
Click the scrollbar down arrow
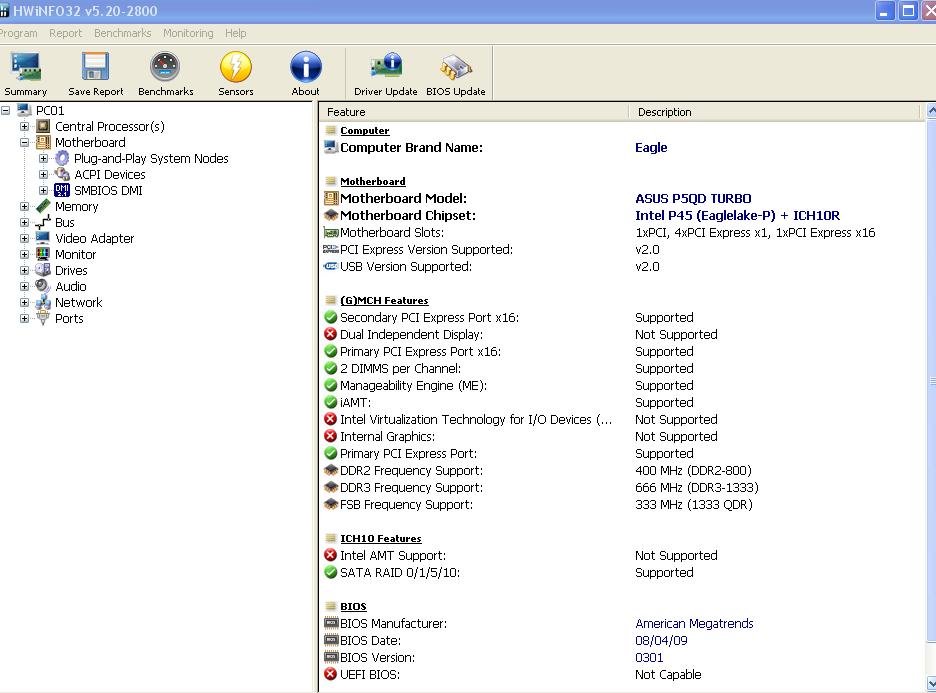[x=931, y=683]
